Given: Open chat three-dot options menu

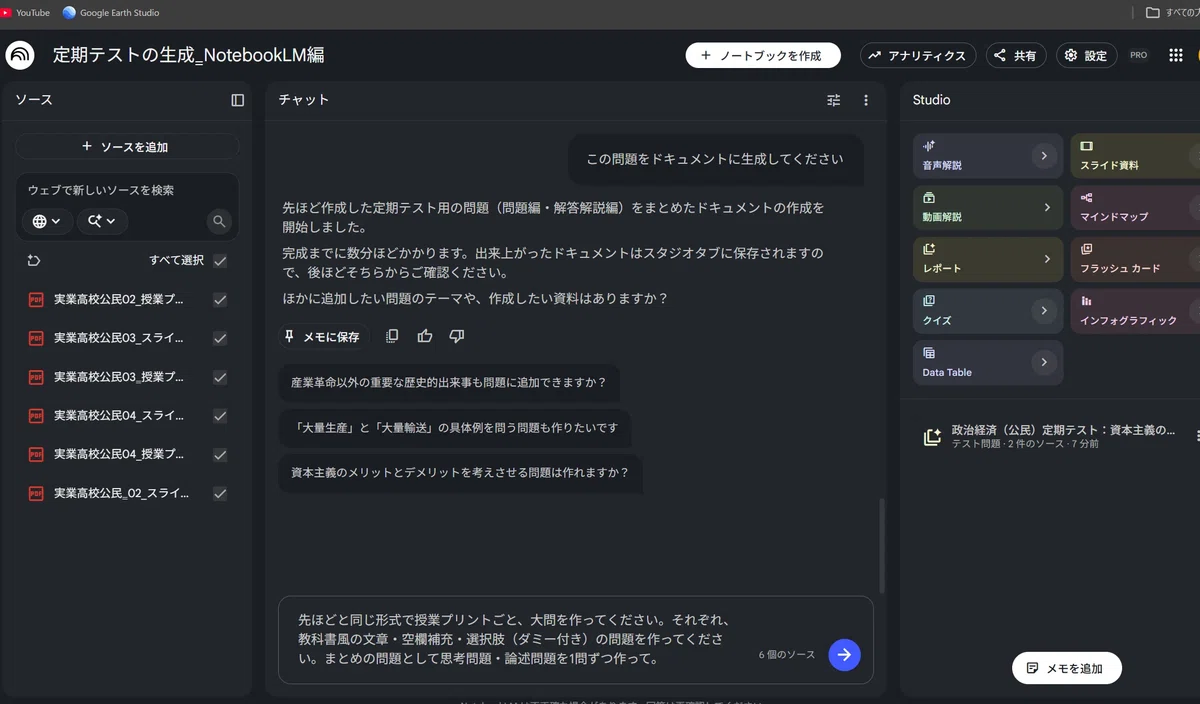Looking at the screenshot, I should coord(866,100).
